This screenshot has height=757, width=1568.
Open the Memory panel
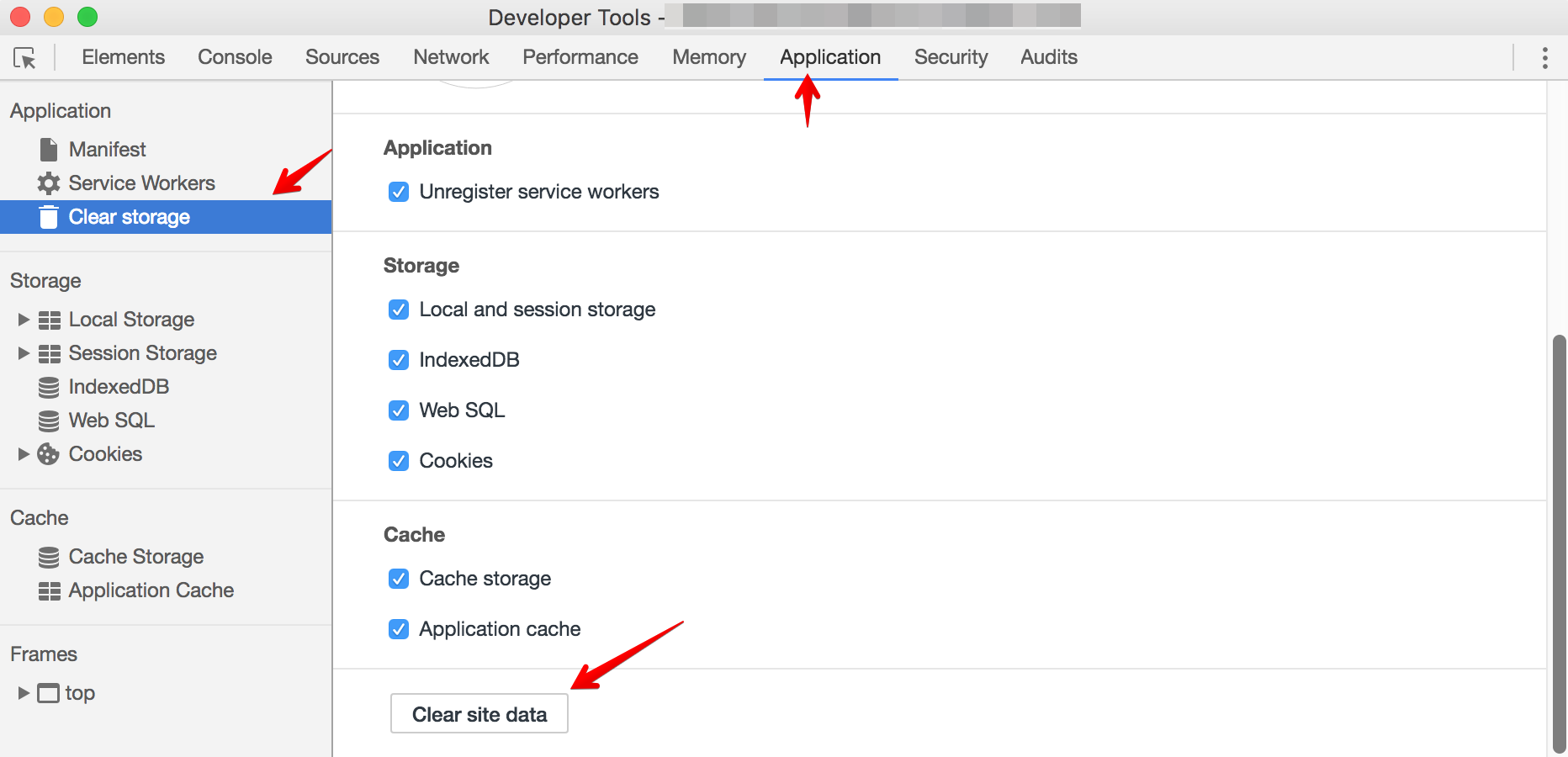(708, 56)
